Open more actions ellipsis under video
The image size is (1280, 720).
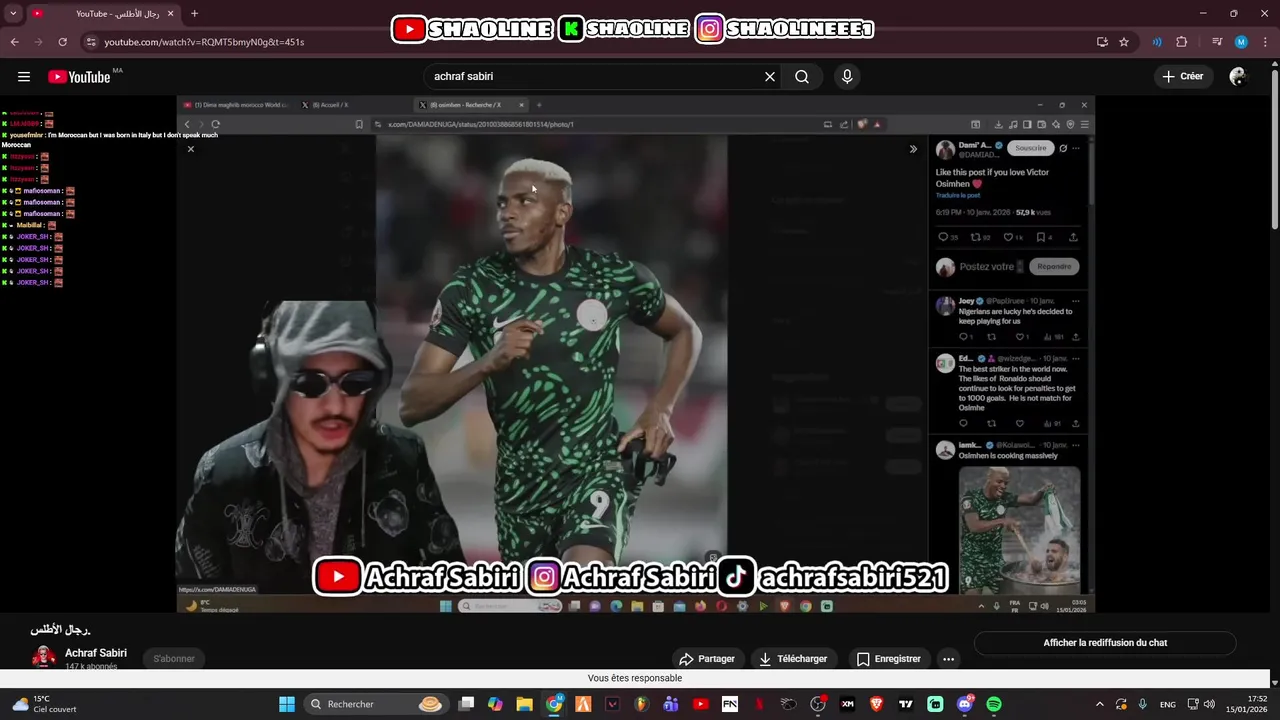[948, 659]
